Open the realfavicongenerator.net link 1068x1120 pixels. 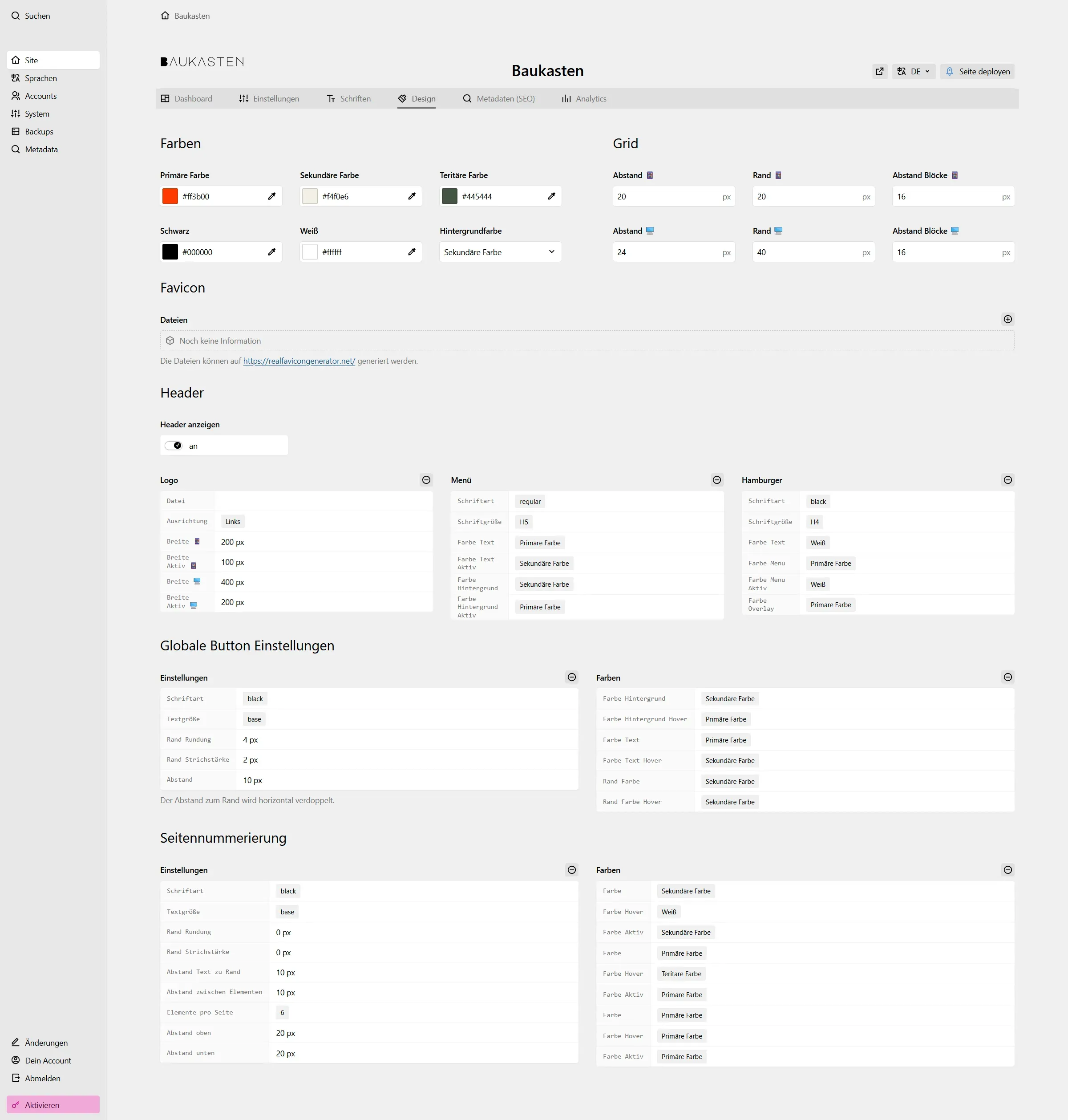[x=299, y=361]
